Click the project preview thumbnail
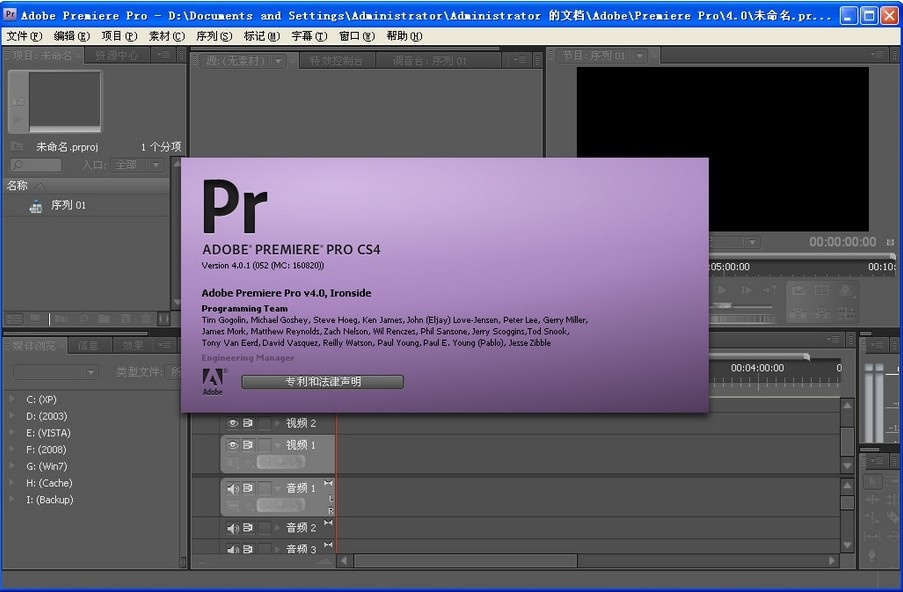The width and height of the screenshot is (903, 592). click(64, 101)
